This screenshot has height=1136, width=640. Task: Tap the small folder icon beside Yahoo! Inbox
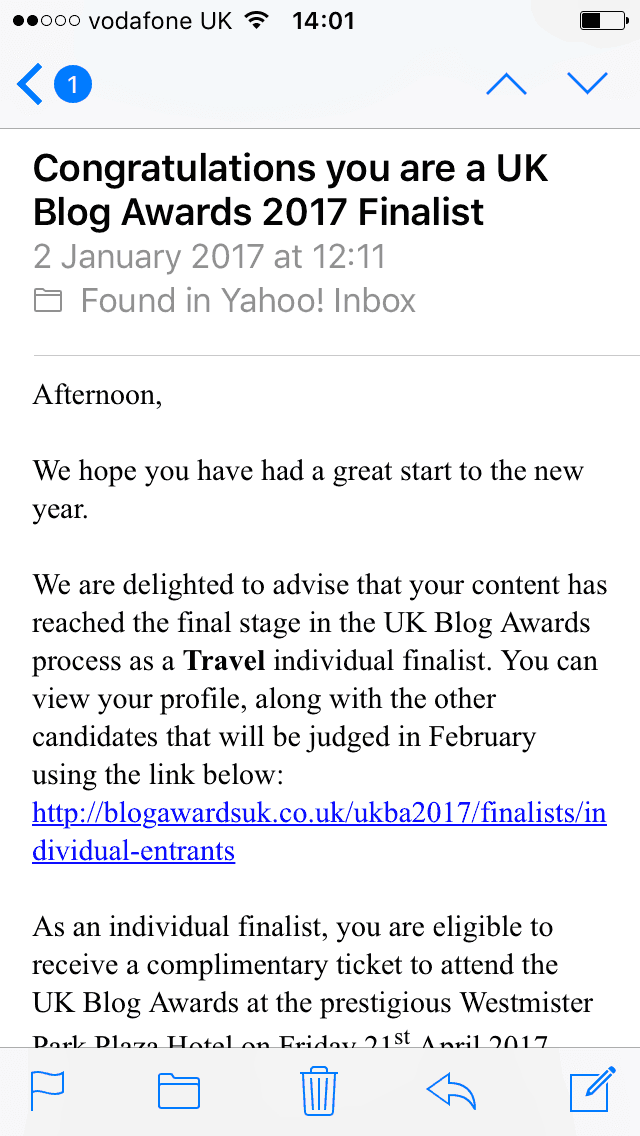48,301
